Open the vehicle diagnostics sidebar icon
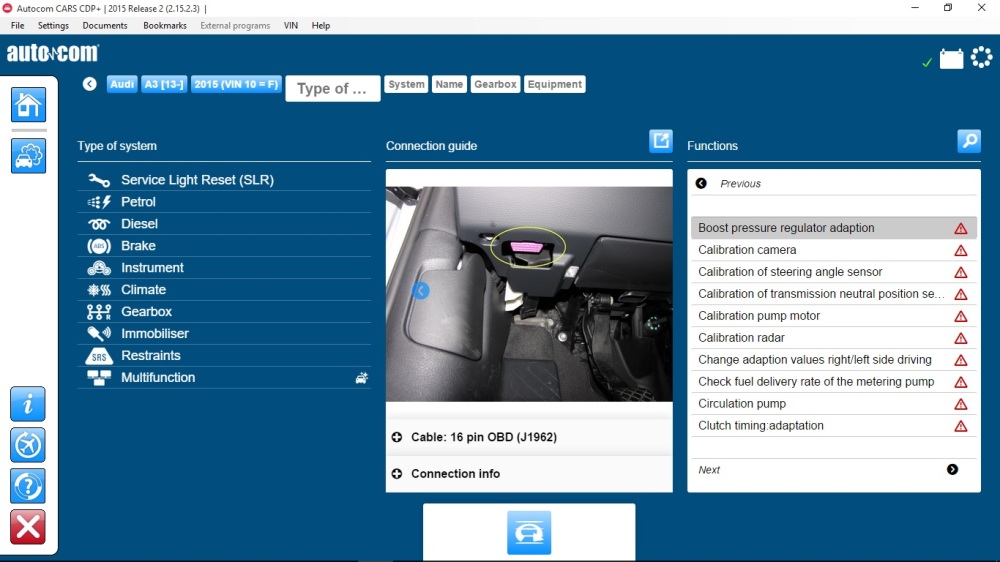 28,156
